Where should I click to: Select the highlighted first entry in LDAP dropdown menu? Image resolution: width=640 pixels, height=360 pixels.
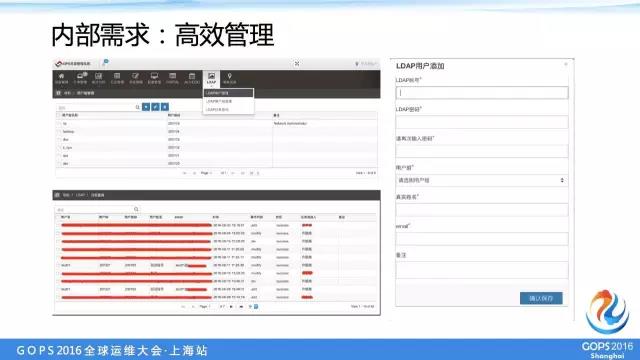click(x=229, y=93)
